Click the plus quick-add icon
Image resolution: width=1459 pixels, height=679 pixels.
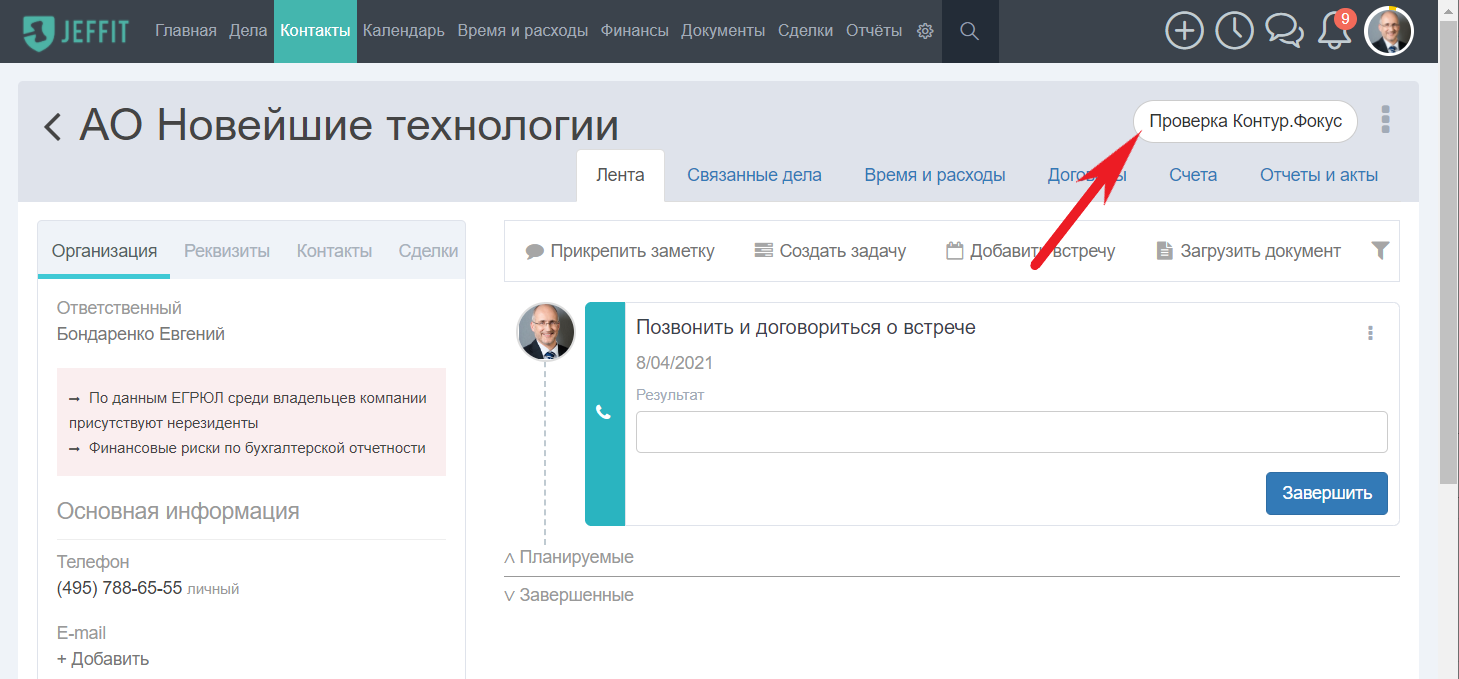tap(1185, 31)
